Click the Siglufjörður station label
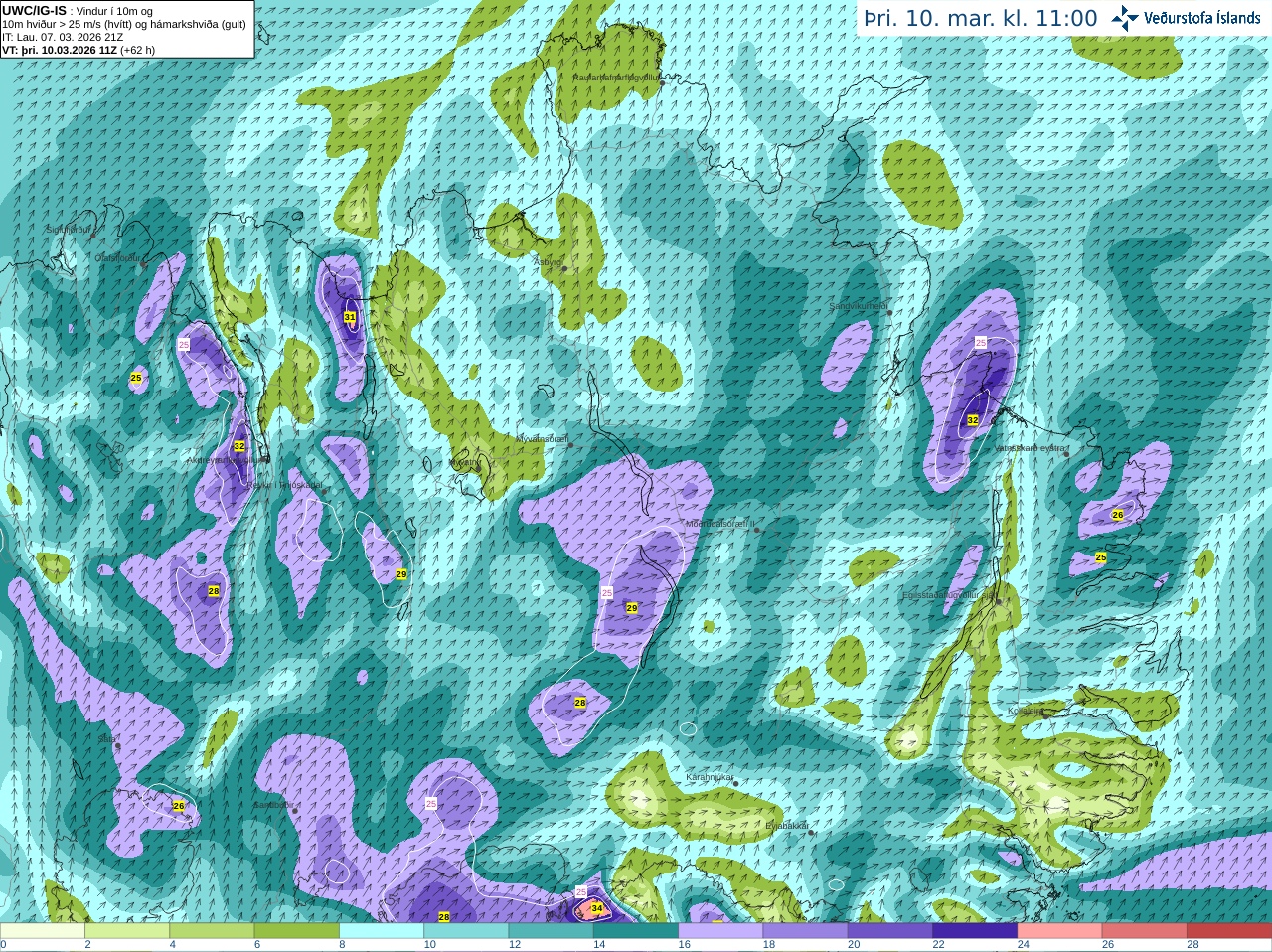 click(x=68, y=230)
